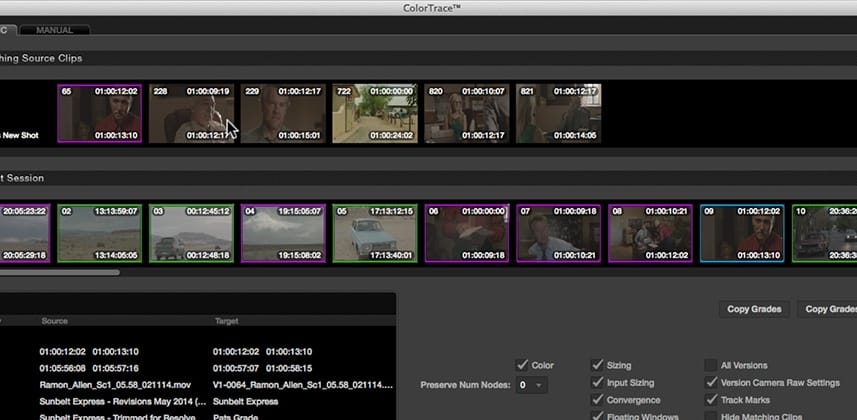The height and width of the screenshot is (420, 857).
Task: Select source clip thumbnail 229
Action: pyautogui.click(x=283, y=113)
